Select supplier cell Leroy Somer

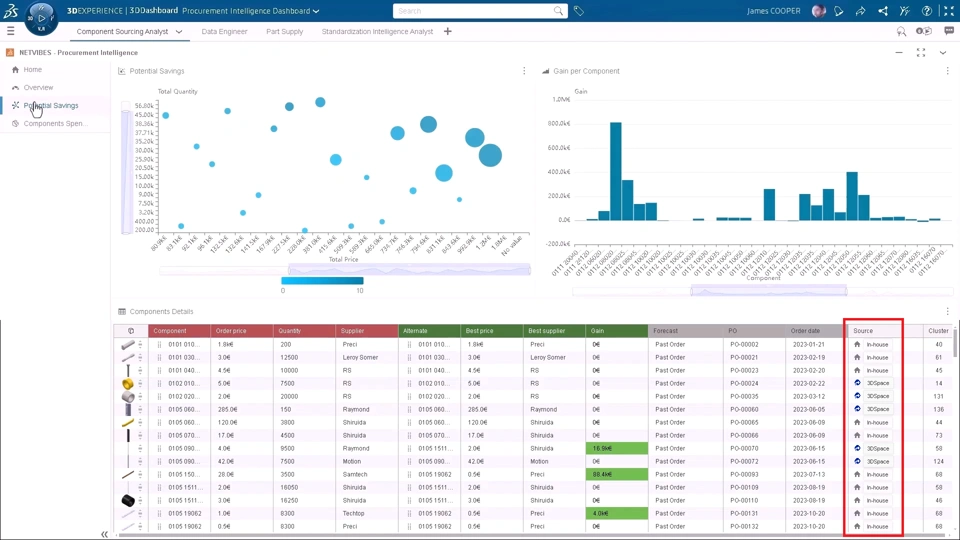(366, 358)
